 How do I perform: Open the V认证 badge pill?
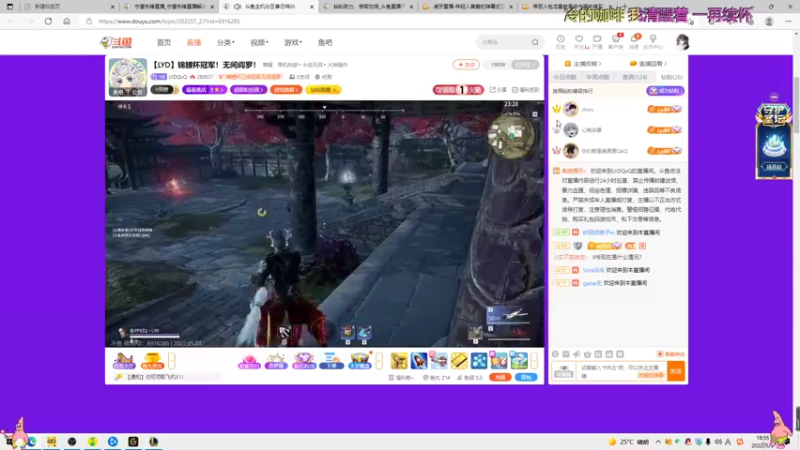coord(163,90)
